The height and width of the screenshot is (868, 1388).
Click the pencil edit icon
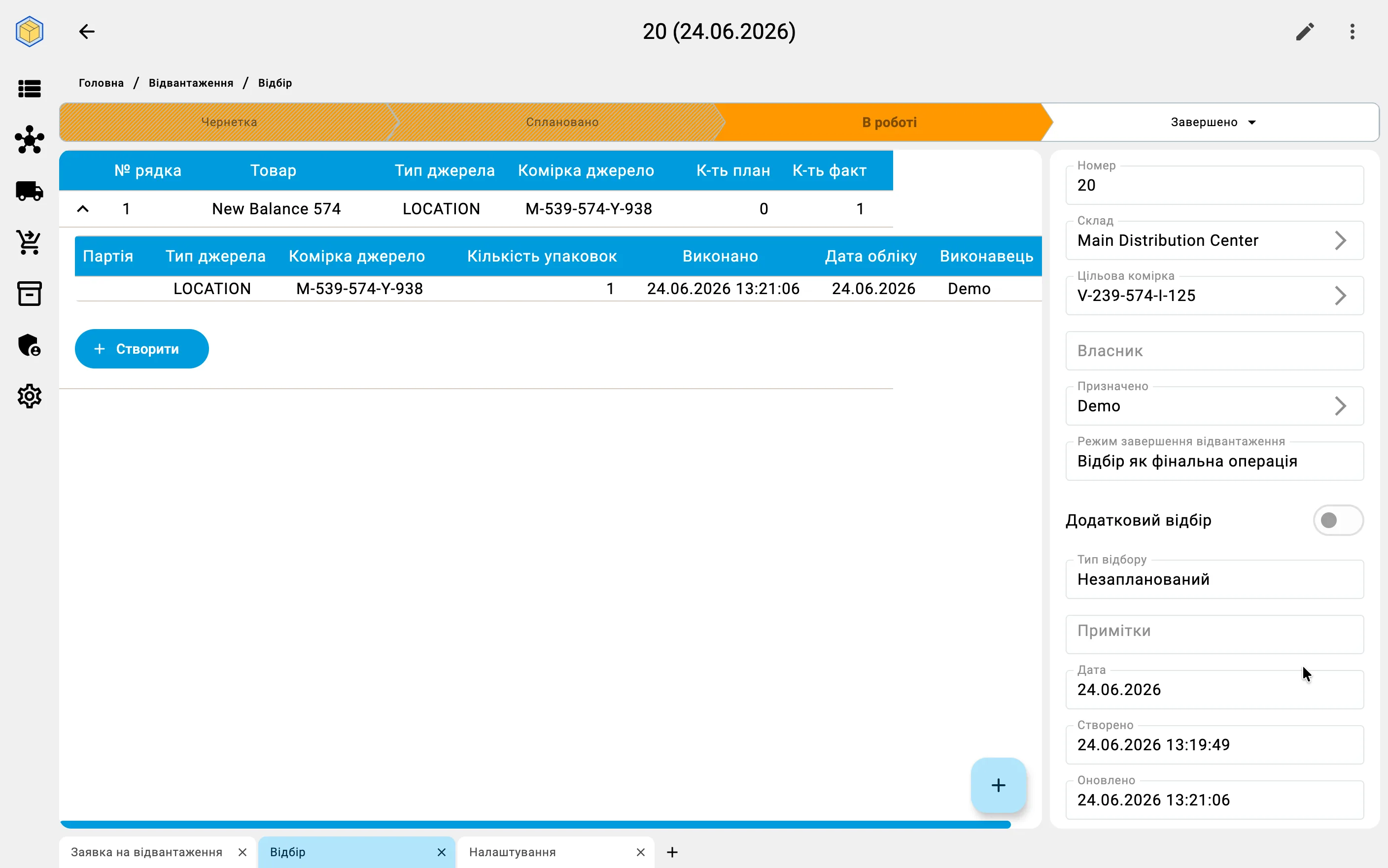point(1305,32)
